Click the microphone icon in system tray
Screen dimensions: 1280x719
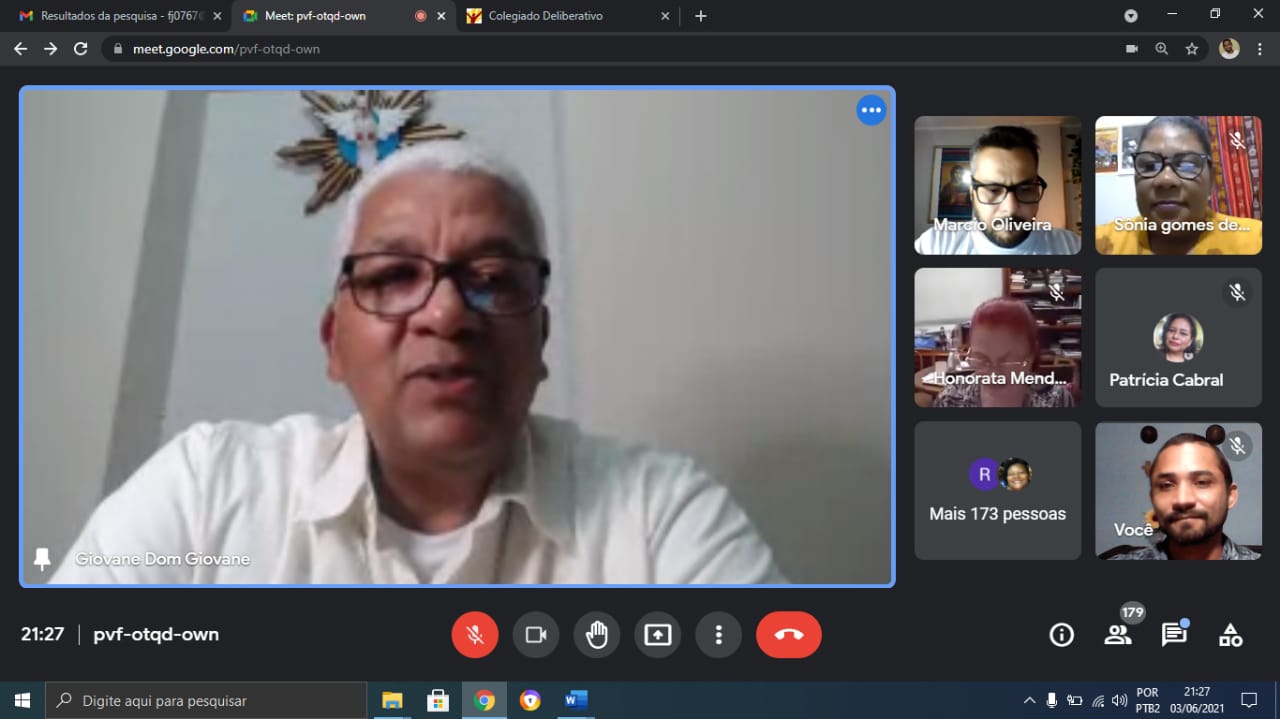[x=1052, y=700]
